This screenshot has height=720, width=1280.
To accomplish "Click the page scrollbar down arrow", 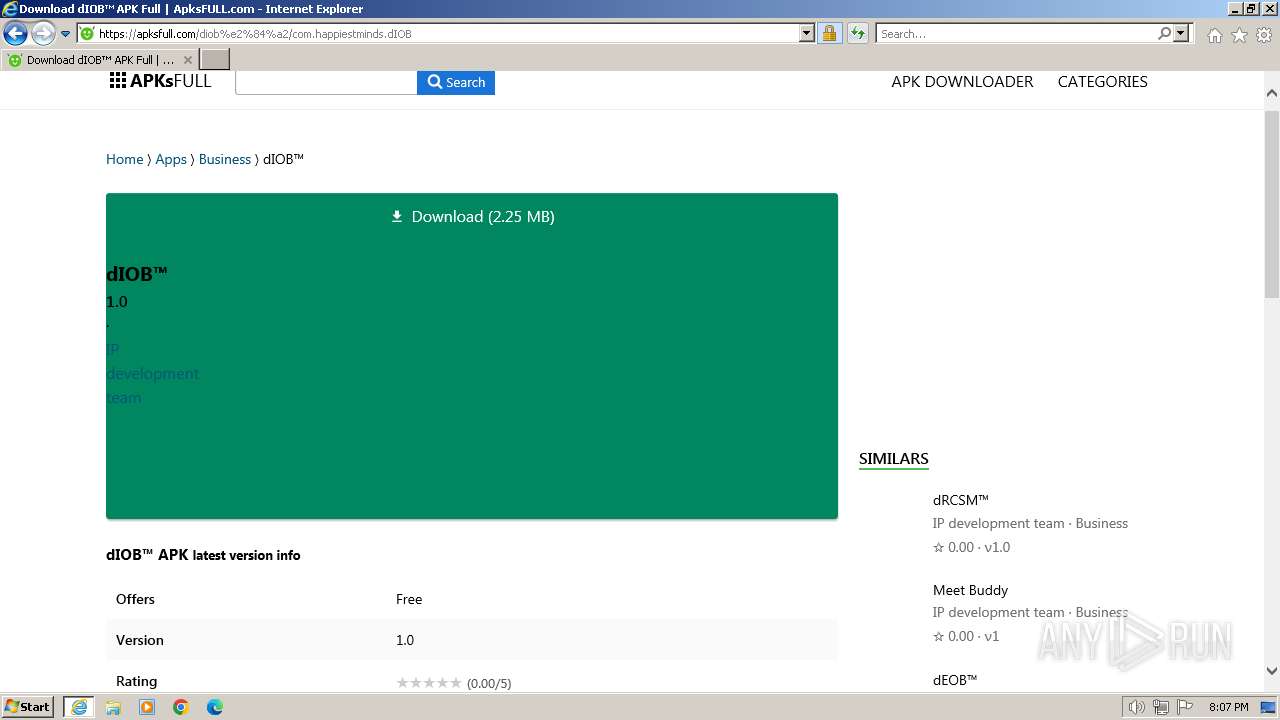I will [x=1272, y=672].
